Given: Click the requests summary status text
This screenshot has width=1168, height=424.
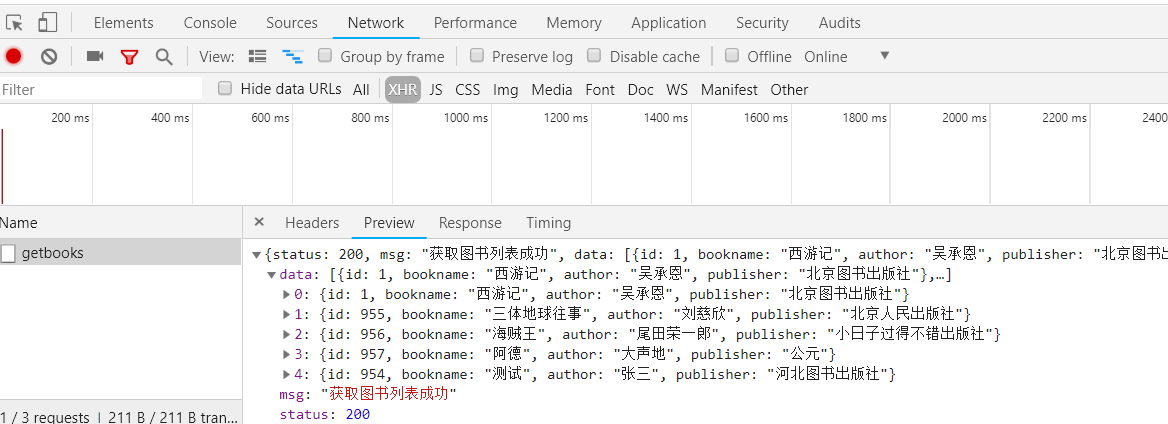Looking at the screenshot, I should [119, 417].
